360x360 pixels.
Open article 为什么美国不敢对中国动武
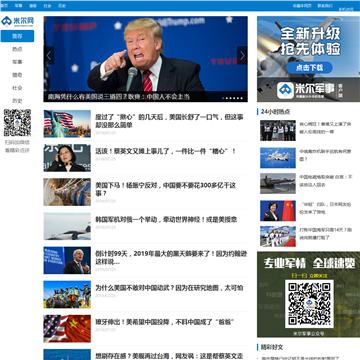click(169, 288)
